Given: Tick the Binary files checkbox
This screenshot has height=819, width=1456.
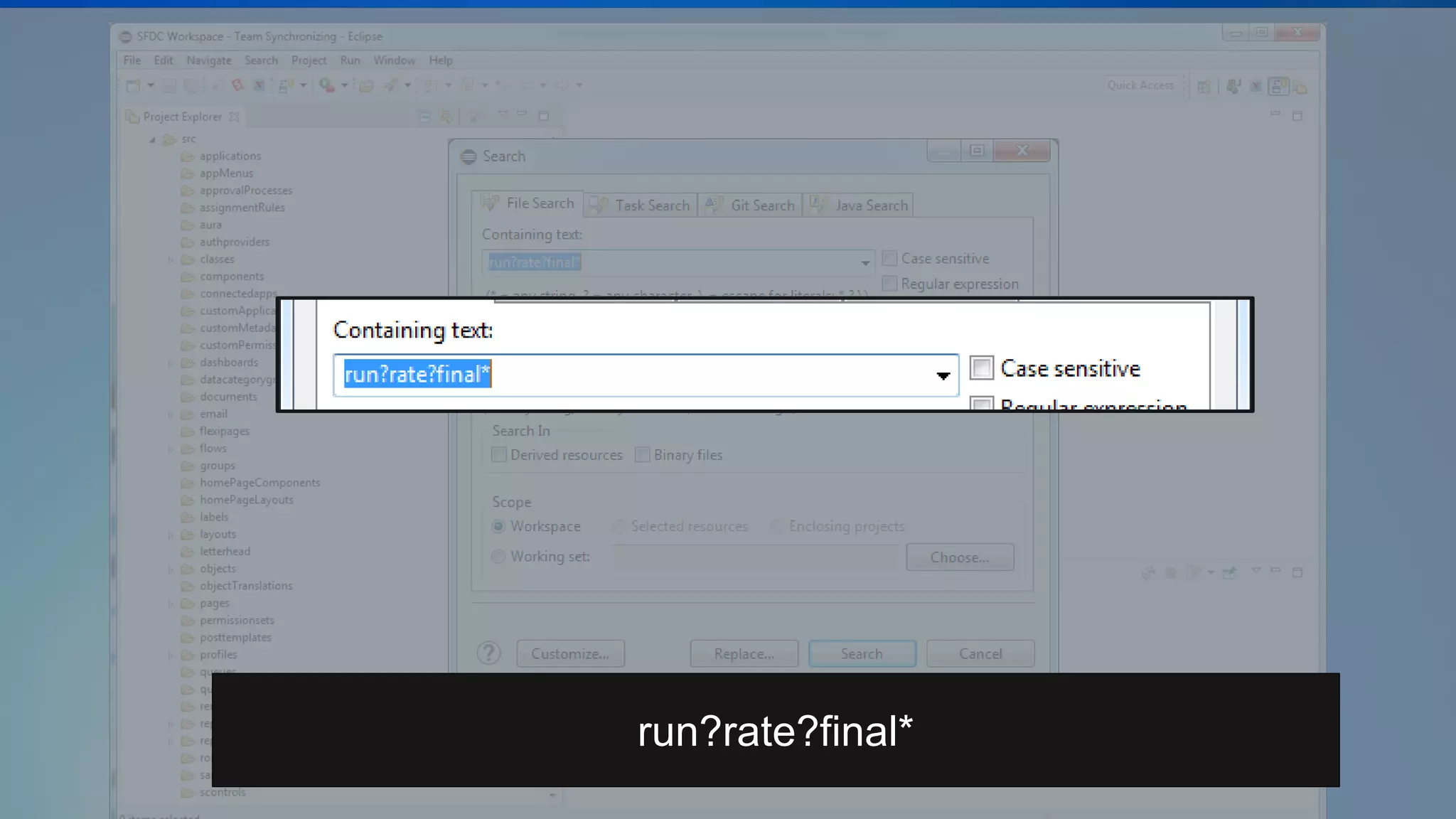Looking at the screenshot, I should (642, 454).
